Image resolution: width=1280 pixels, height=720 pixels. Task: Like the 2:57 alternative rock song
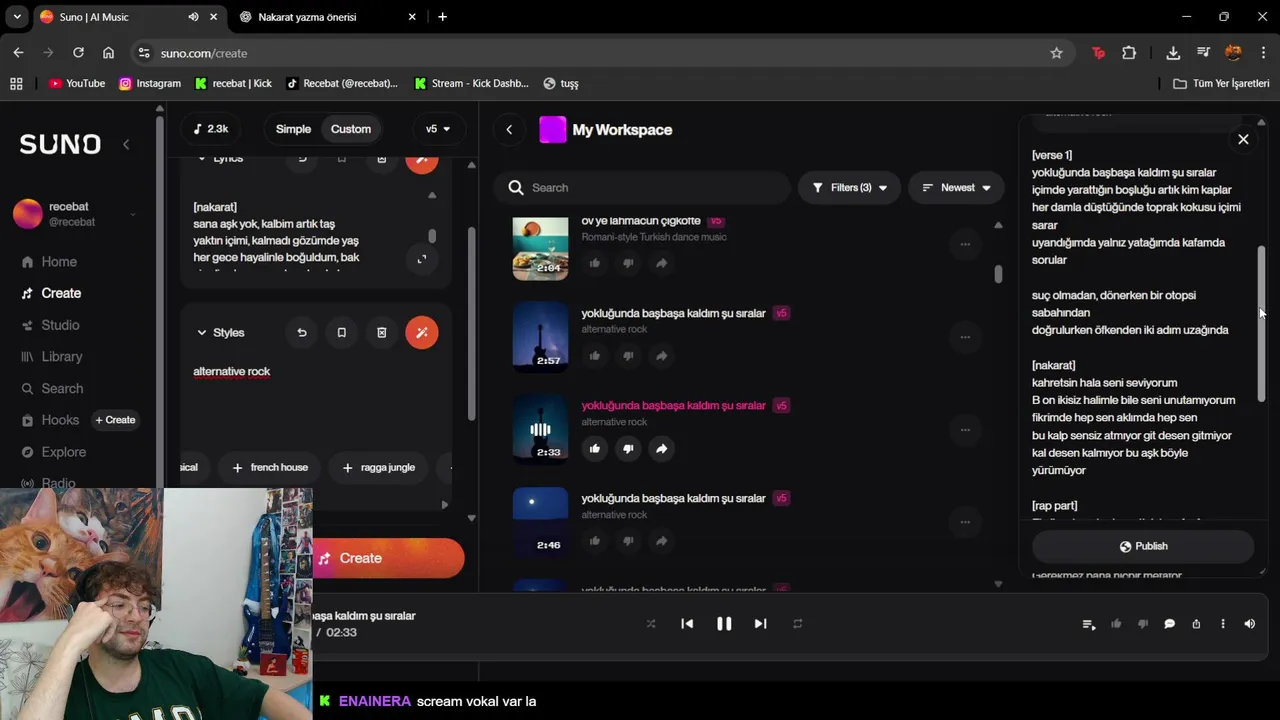595,356
